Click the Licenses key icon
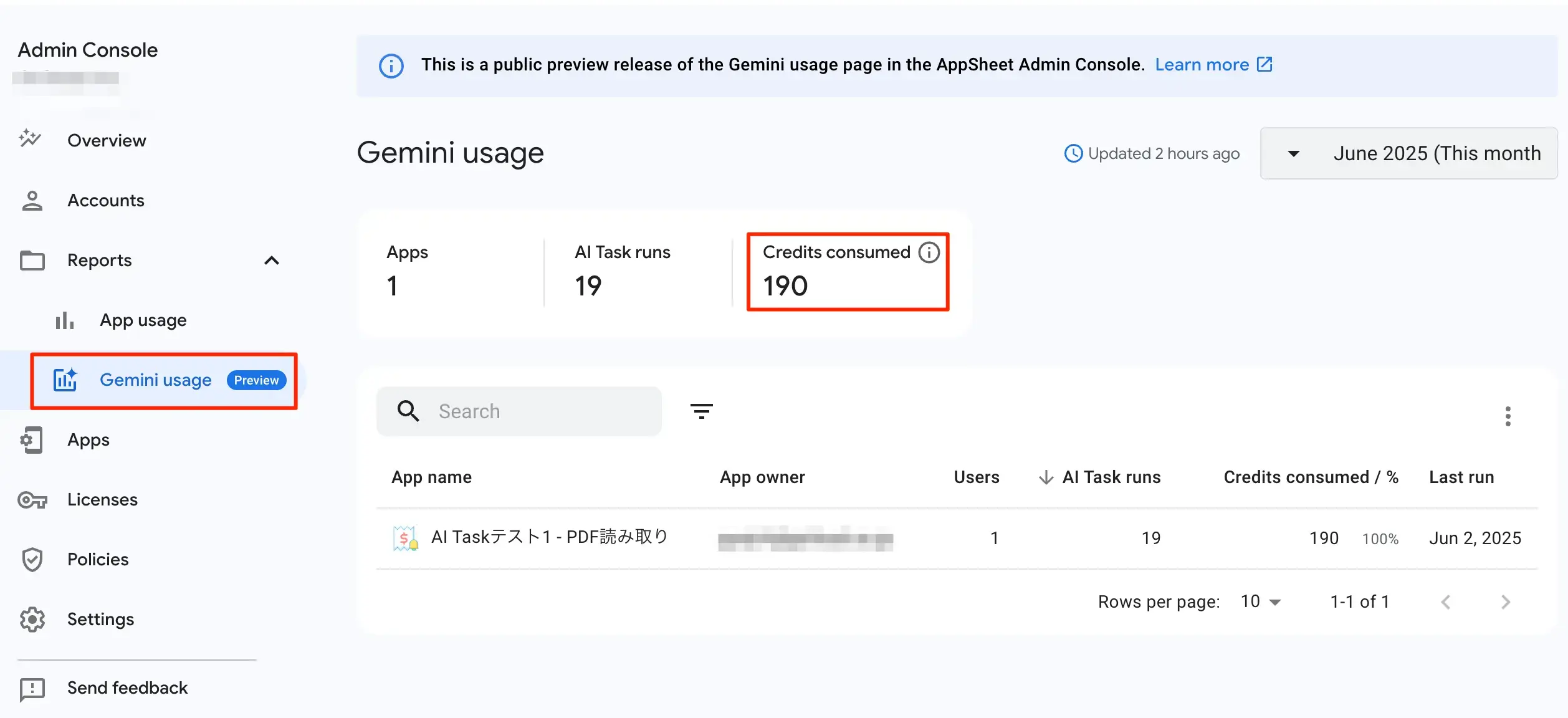Screen dimensions: 1568x718 coord(32,500)
